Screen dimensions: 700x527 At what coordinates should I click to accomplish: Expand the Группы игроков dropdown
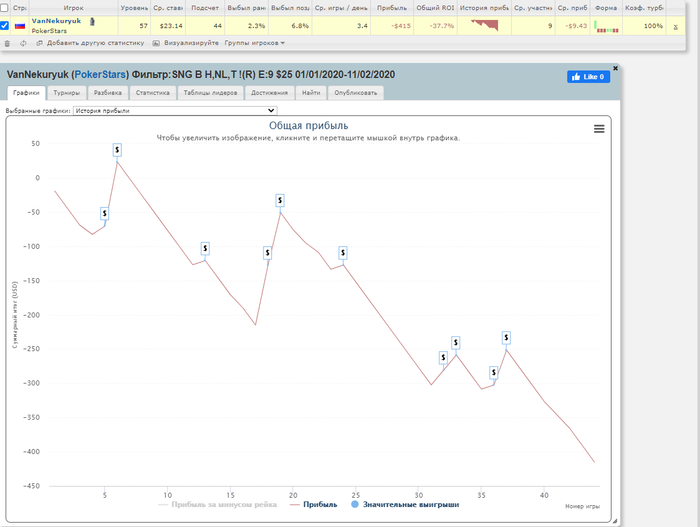click(x=254, y=43)
